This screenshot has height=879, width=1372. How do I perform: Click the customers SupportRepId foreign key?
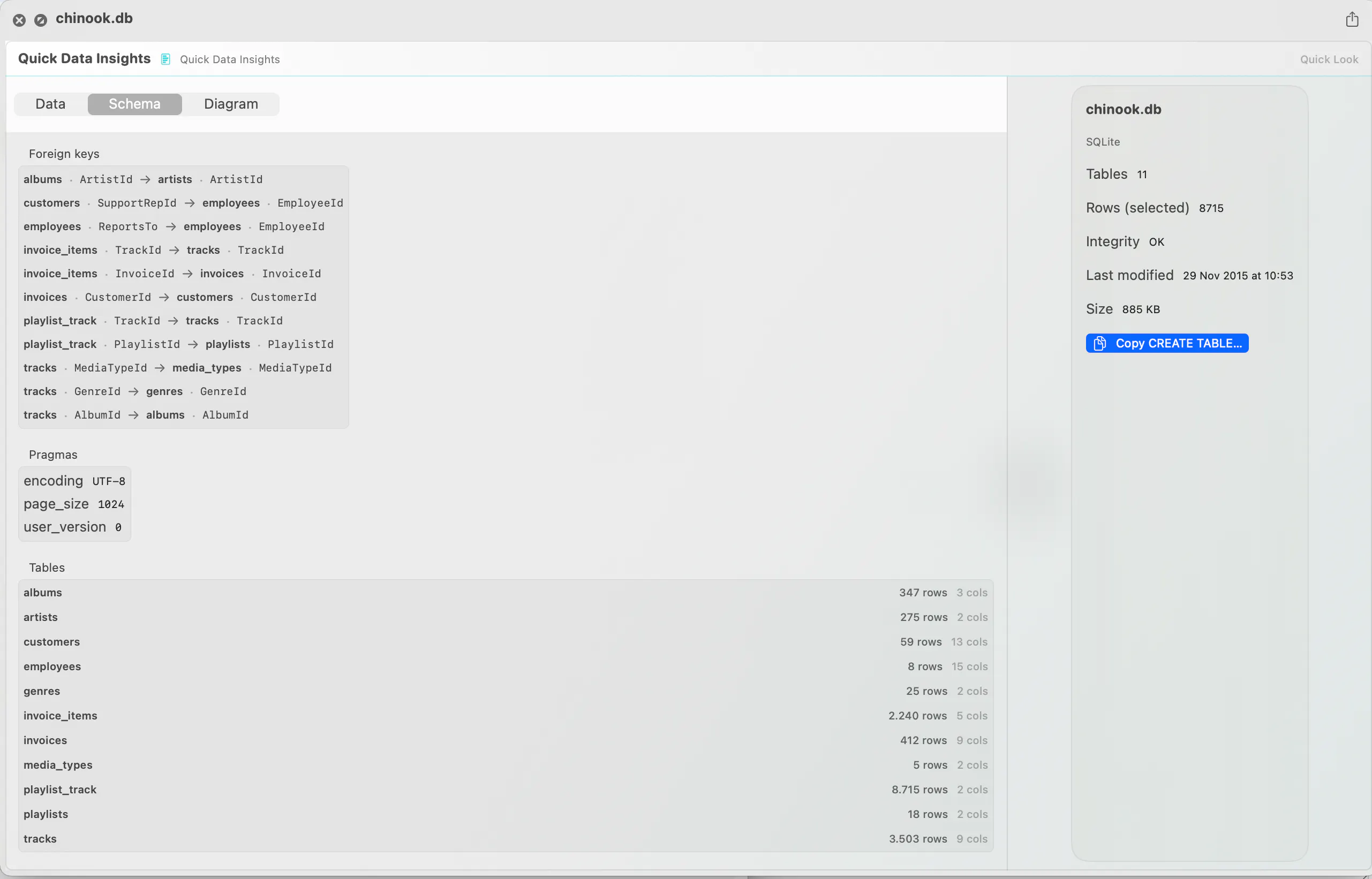click(183, 203)
